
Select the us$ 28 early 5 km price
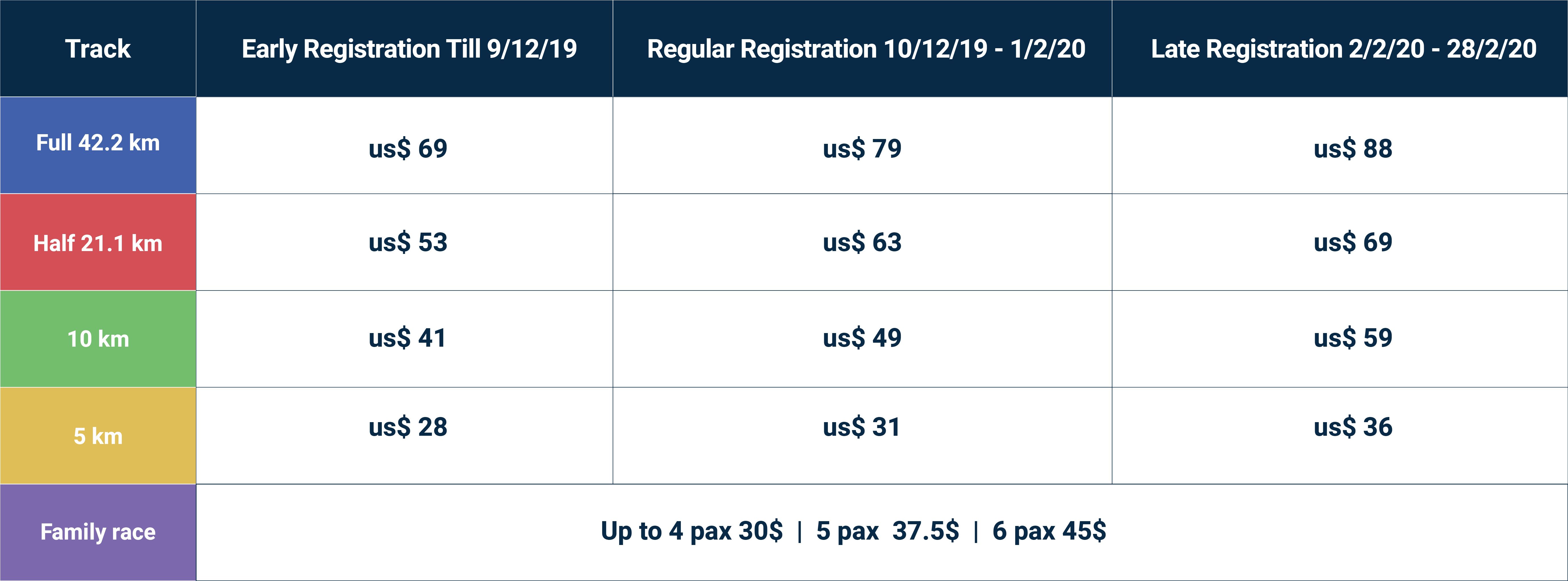click(x=408, y=427)
